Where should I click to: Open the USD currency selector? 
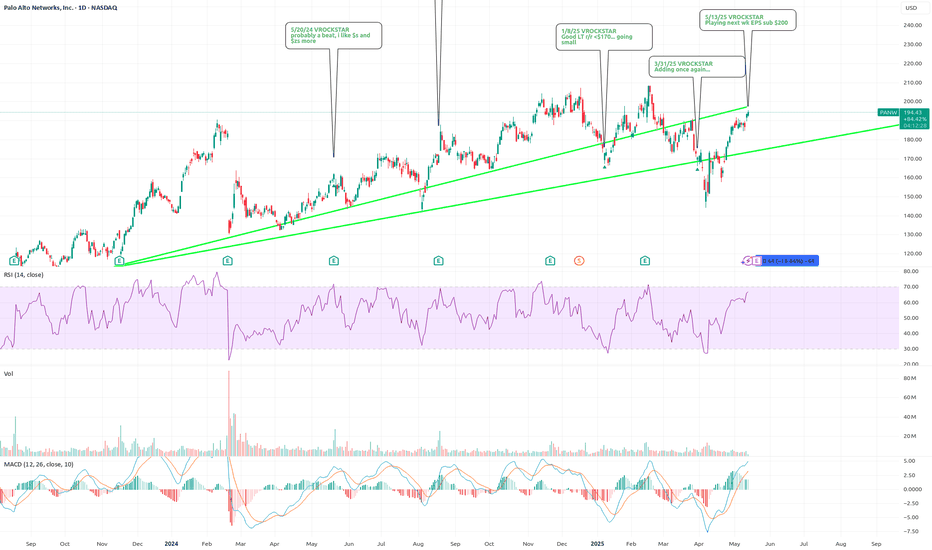(911, 8)
